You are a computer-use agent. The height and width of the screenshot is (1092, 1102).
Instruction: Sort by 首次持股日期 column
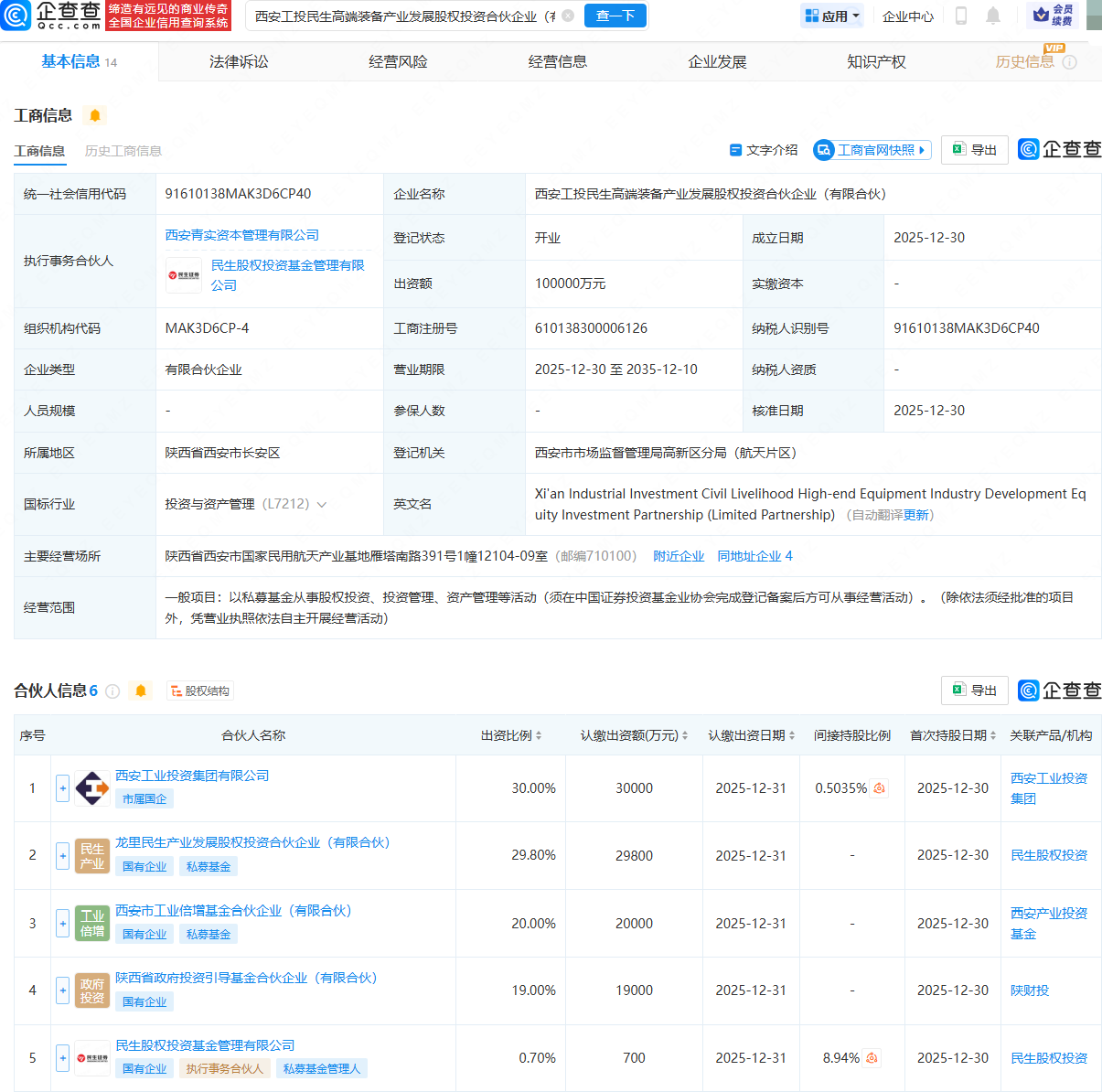(993, 735)
